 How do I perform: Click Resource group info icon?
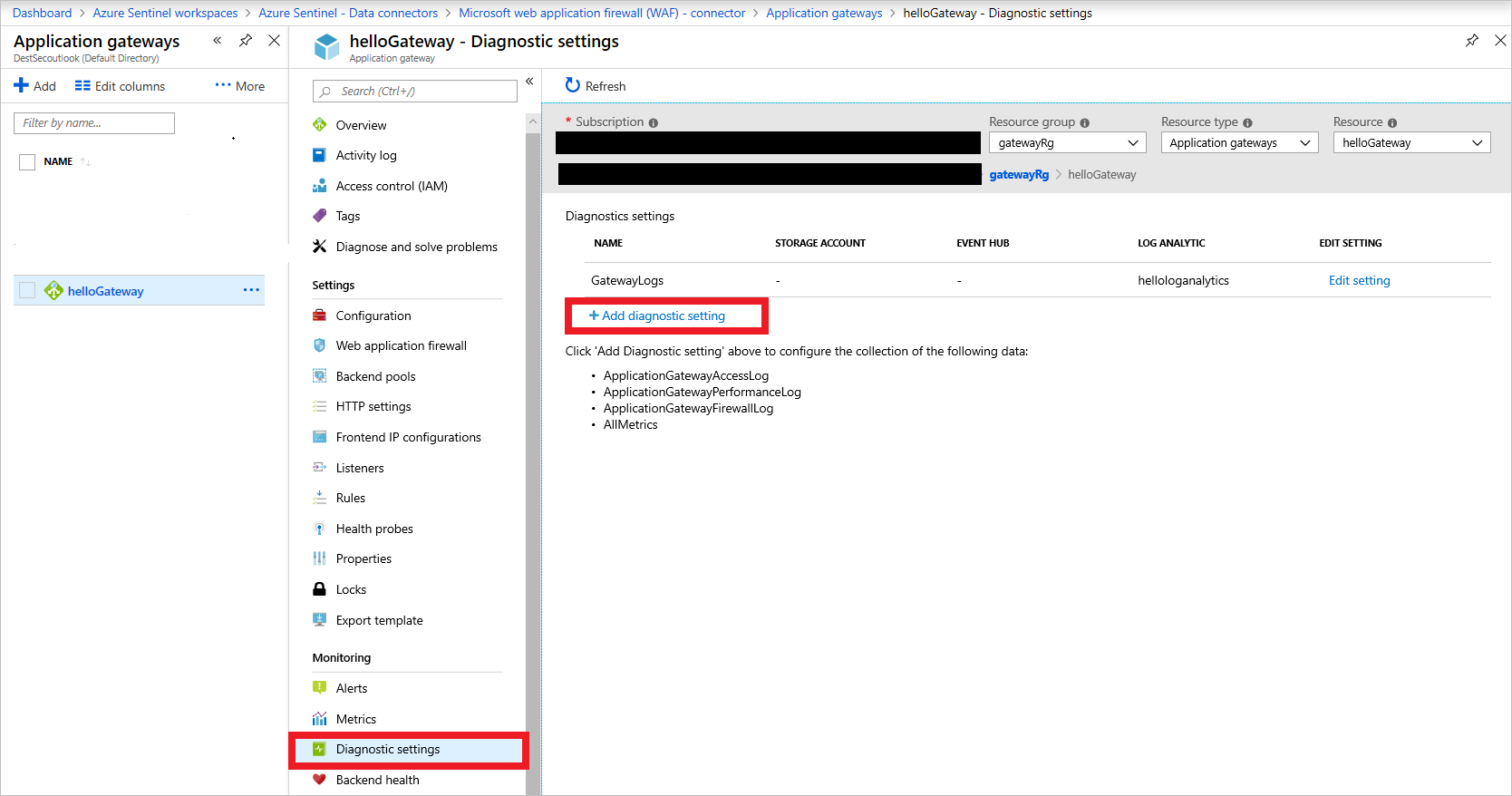(1085, 122)
